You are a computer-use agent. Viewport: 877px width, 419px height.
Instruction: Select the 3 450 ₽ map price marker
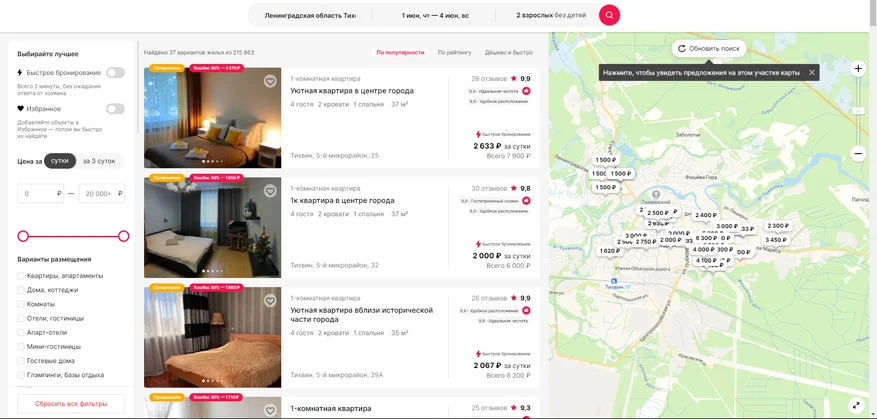pyautogui.click(x=776, y=240)
